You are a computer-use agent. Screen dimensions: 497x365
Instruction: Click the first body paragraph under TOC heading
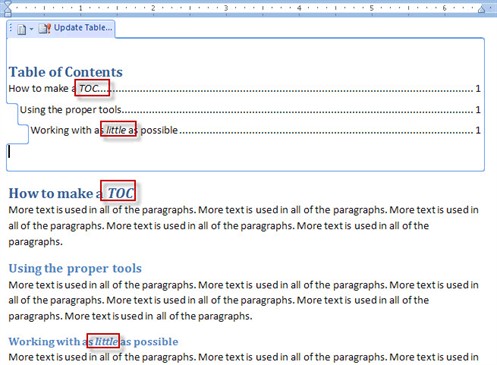(x=243, y=226)
